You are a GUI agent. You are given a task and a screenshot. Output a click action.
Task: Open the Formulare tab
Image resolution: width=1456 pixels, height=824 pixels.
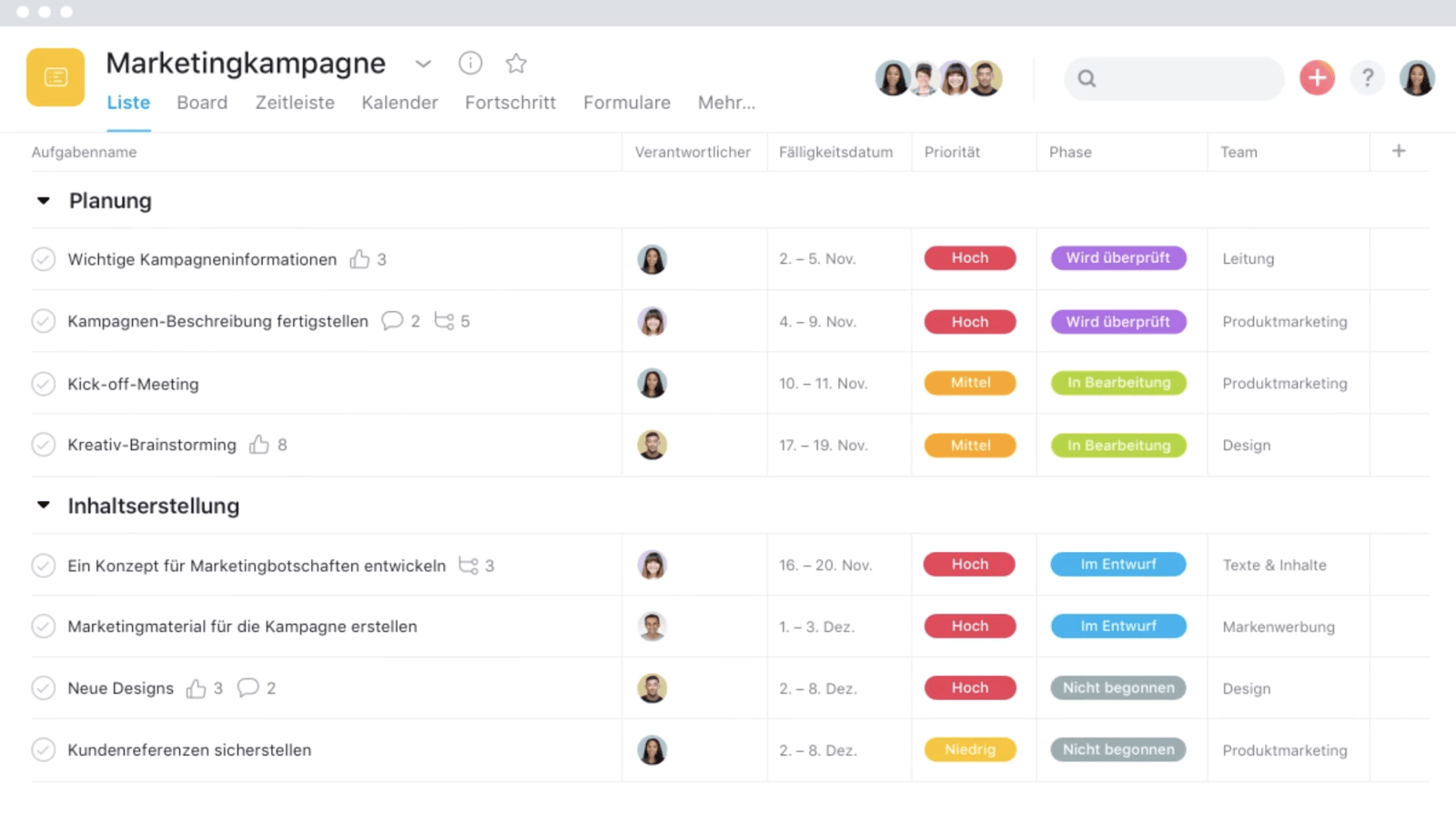point(627,103)
